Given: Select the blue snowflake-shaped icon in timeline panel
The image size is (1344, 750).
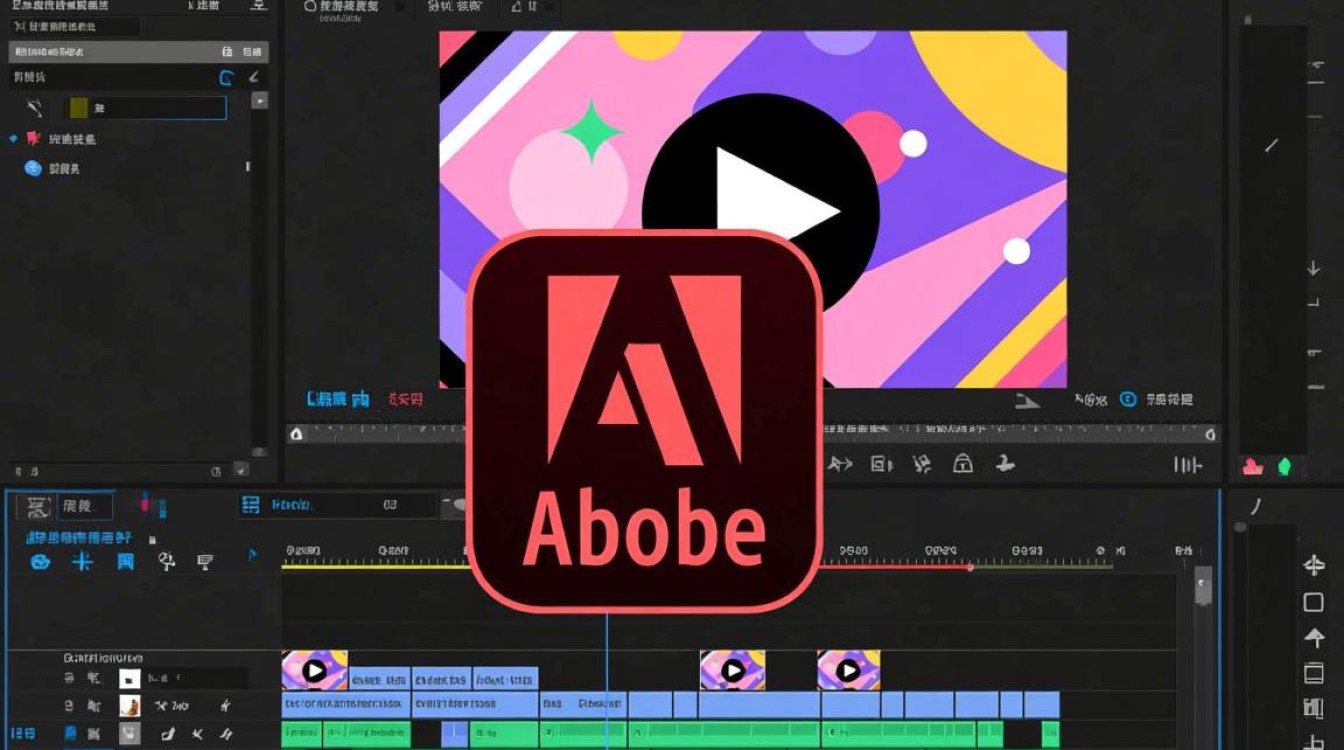Looking at the screenshot, I should (x=82, y=562).
